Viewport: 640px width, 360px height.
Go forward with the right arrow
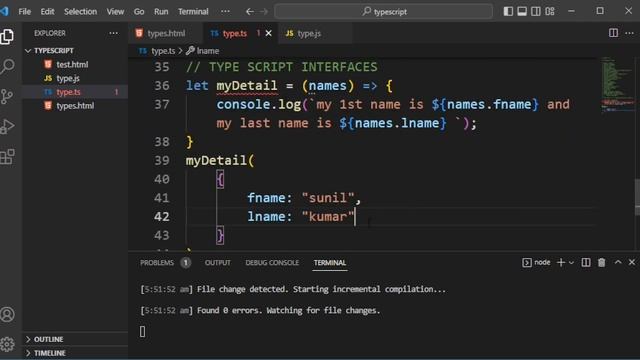tap(264, 11)
